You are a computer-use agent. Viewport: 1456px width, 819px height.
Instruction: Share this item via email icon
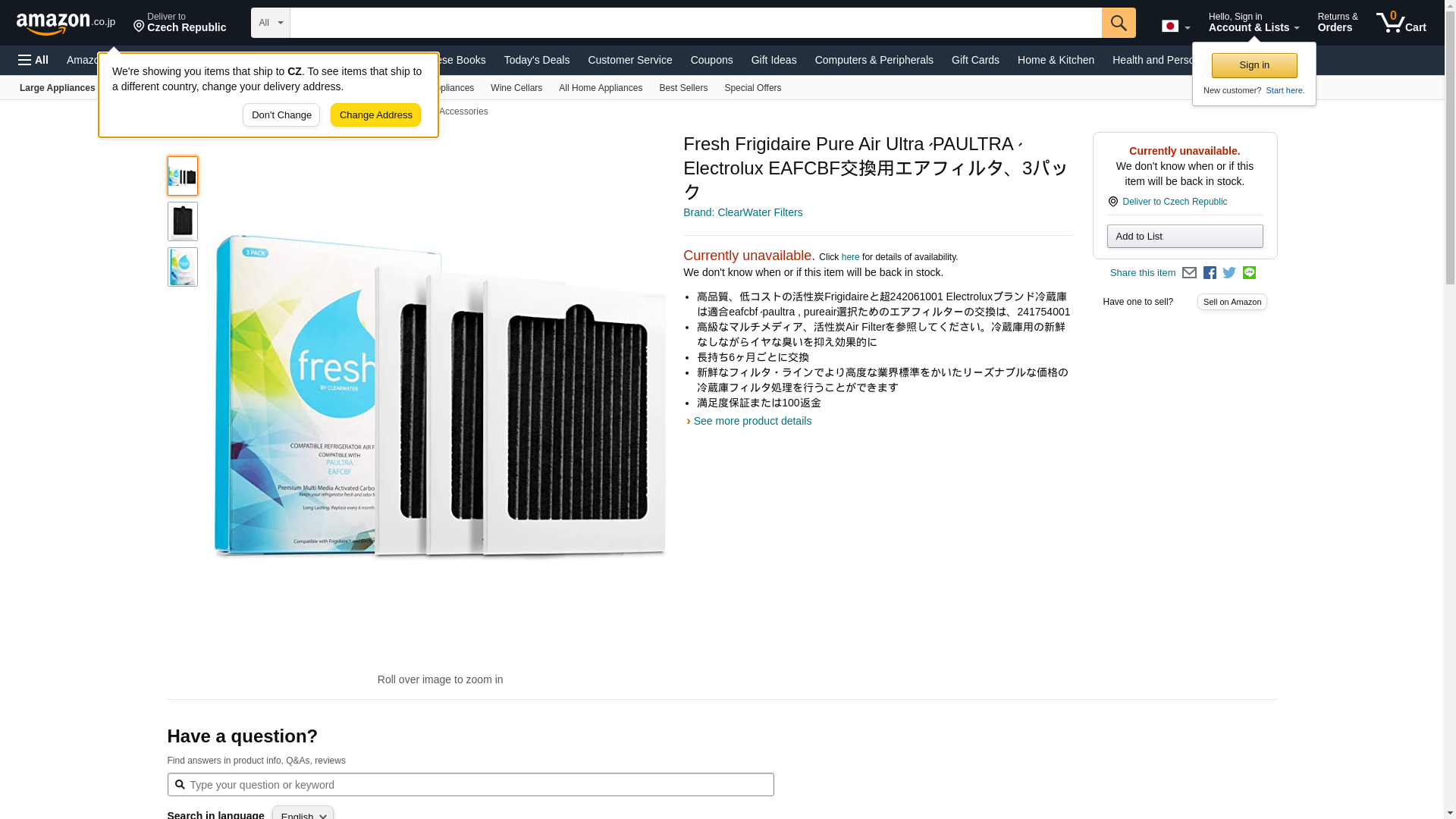click(x=1189, y=273)
